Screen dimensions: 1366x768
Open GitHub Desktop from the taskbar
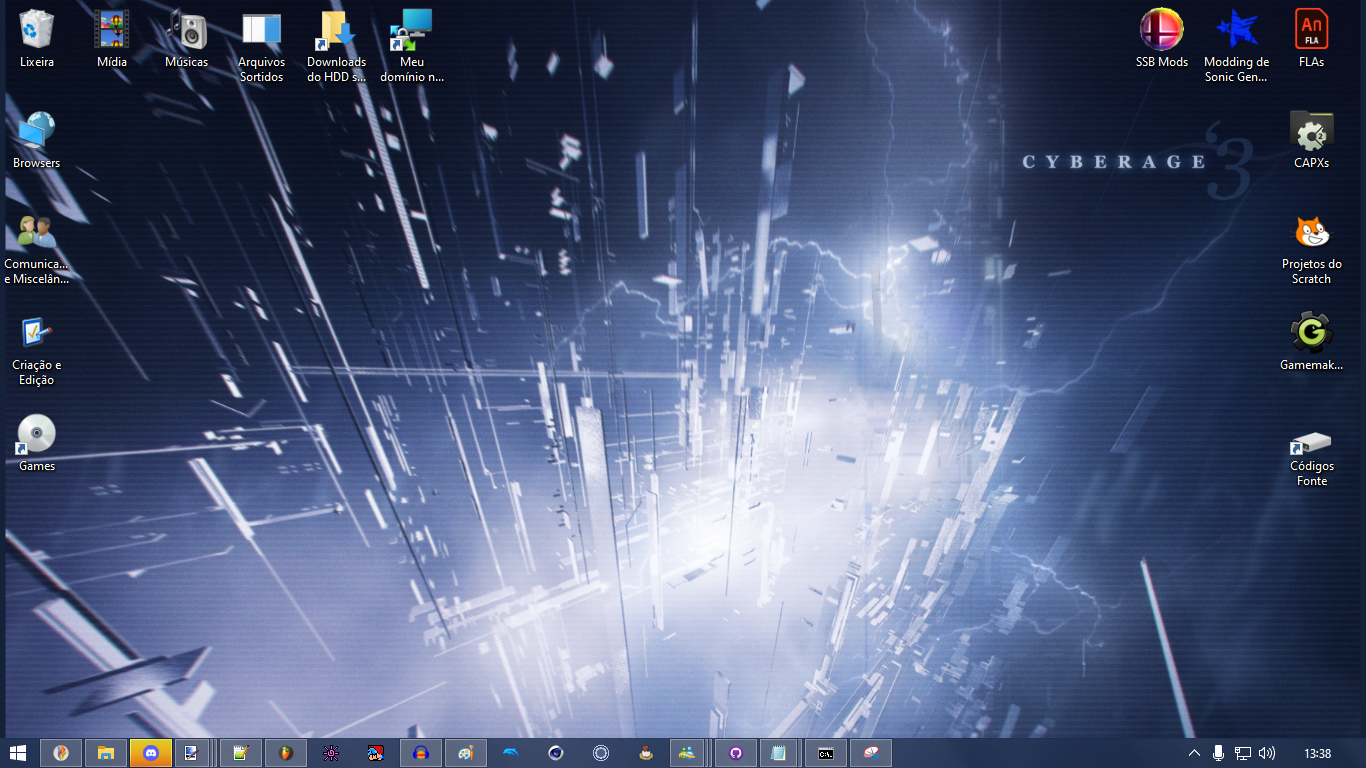[736, 753]
